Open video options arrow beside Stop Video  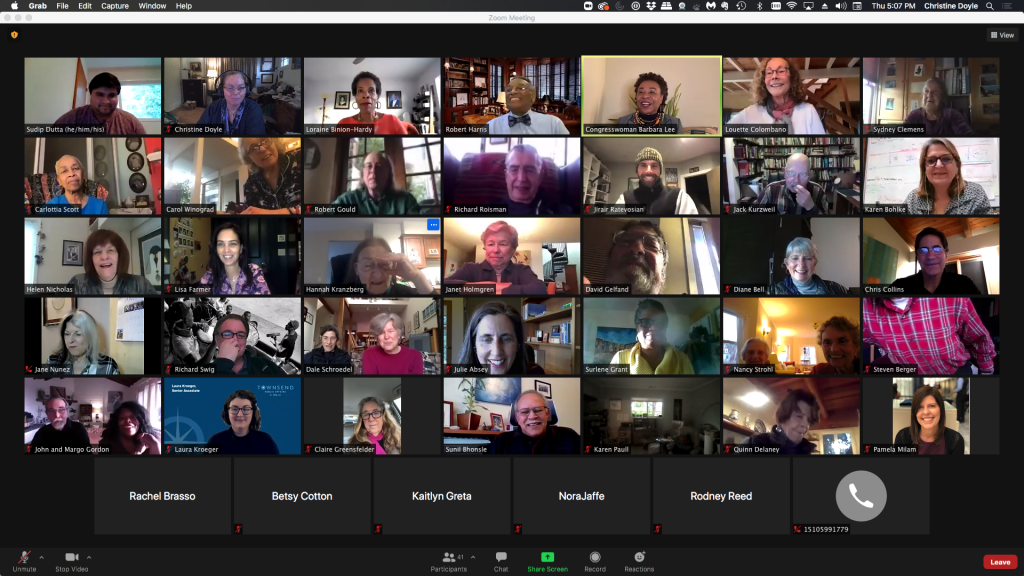click(89, 557)
